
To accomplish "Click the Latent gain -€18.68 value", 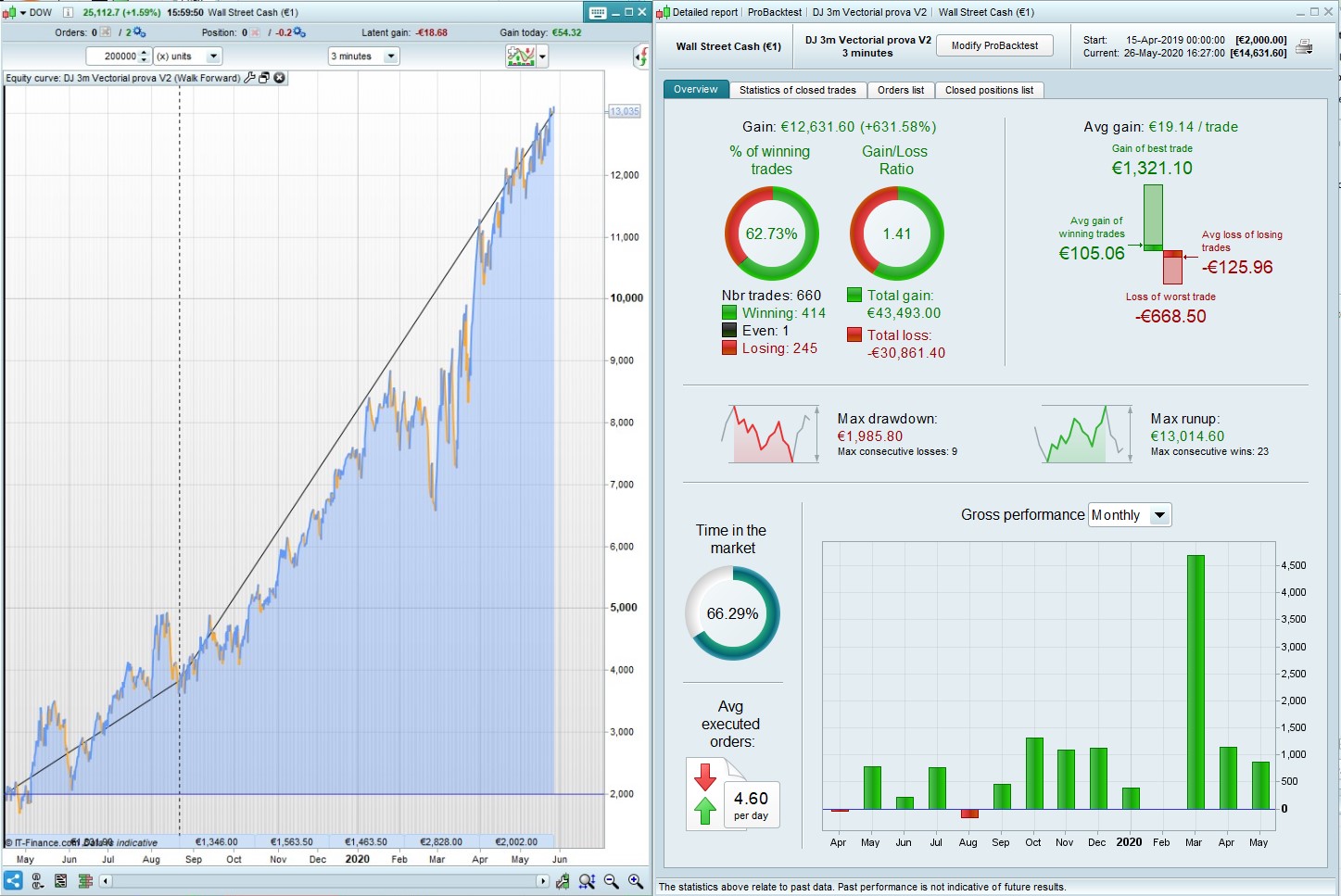I will tap(432, 32).
